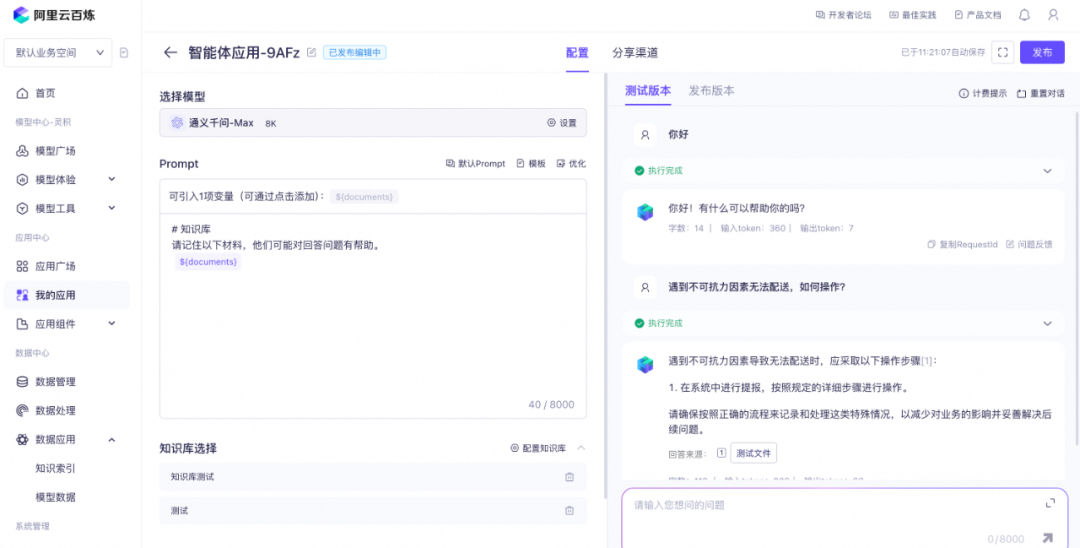
Task: Expand second 执行完成 details chevron
Action: (1048, 324)
